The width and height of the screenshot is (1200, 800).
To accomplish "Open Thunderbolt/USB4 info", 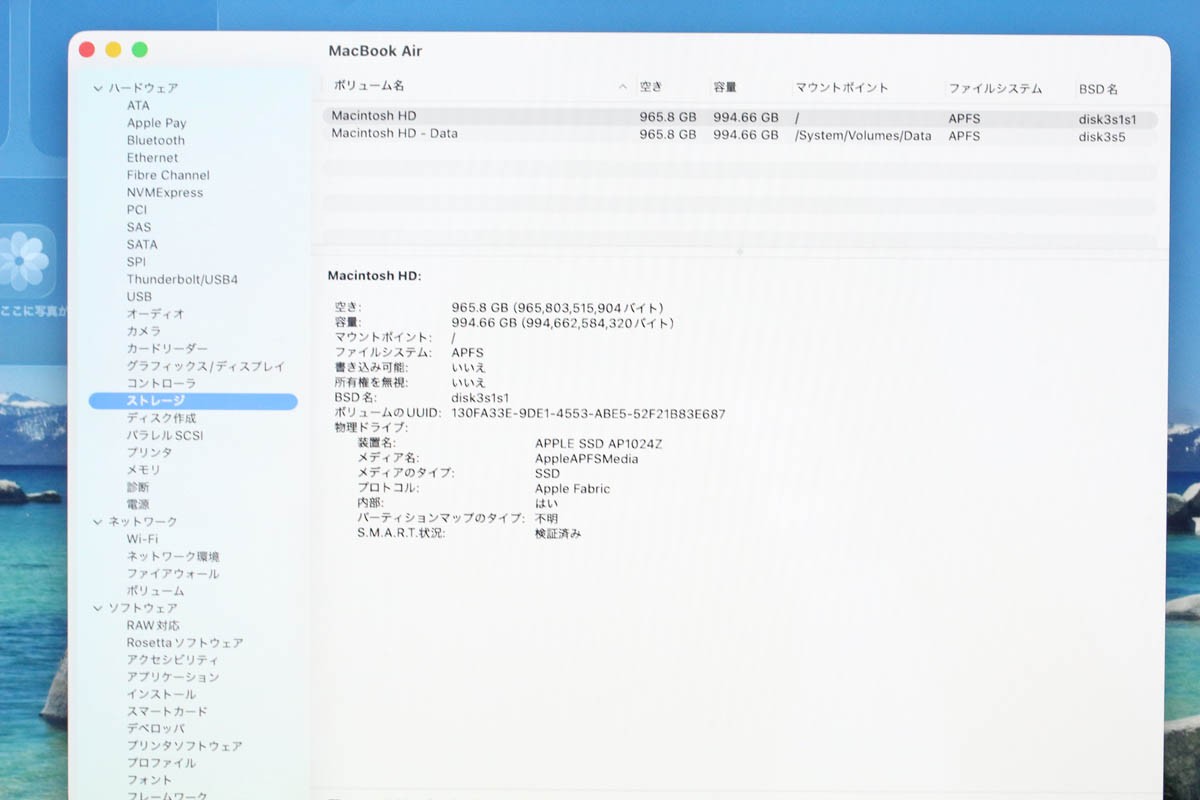I will coord(182,279).
